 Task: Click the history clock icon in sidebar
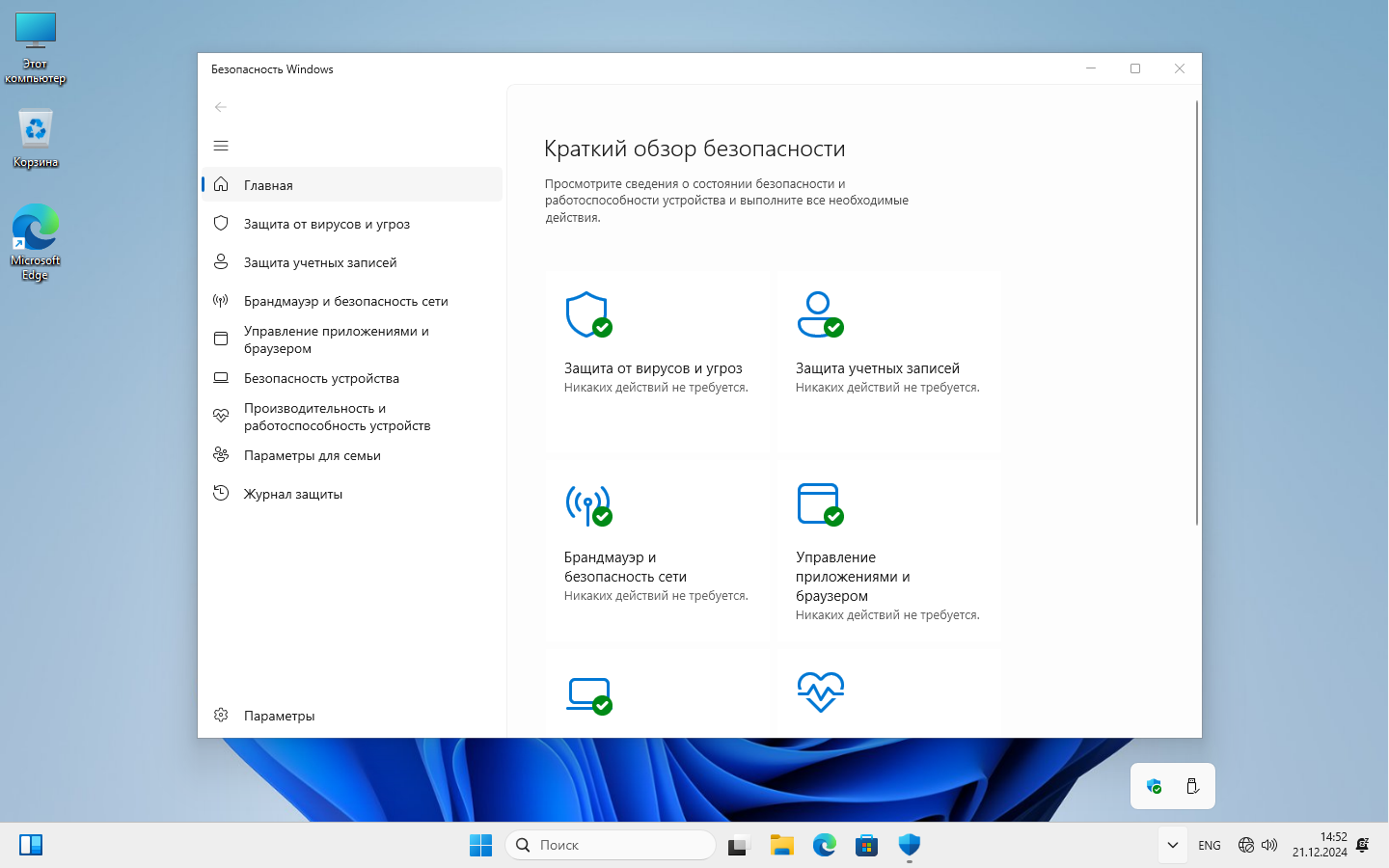click(221, 493)
